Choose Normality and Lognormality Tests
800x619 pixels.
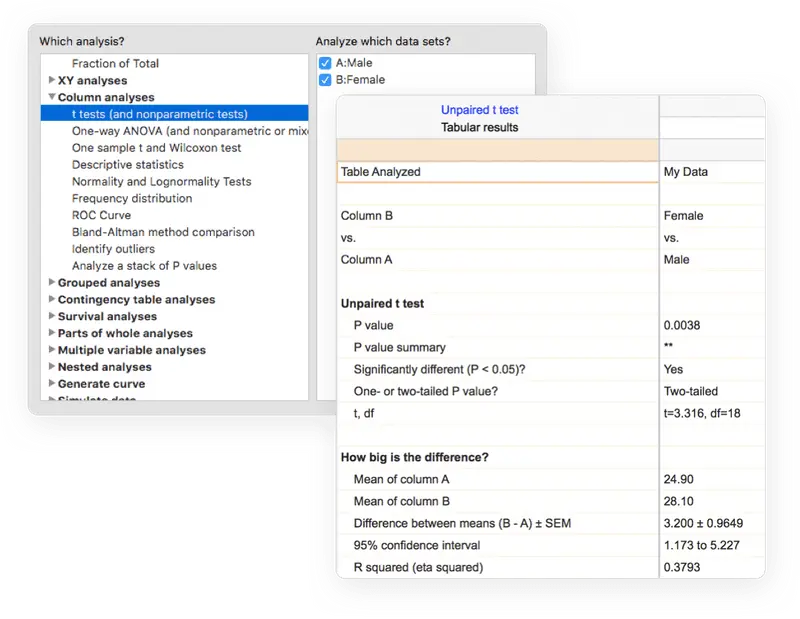click(x=161, y=181)
